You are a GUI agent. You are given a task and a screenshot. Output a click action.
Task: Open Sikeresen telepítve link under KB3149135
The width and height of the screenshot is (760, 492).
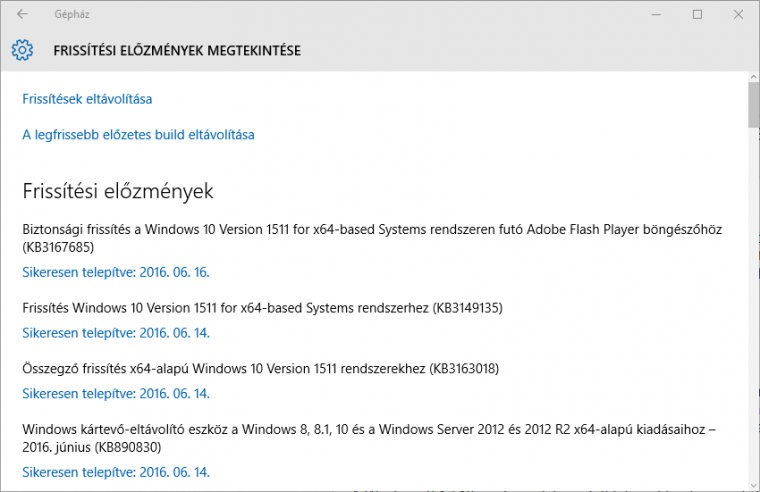coord(116,333)
